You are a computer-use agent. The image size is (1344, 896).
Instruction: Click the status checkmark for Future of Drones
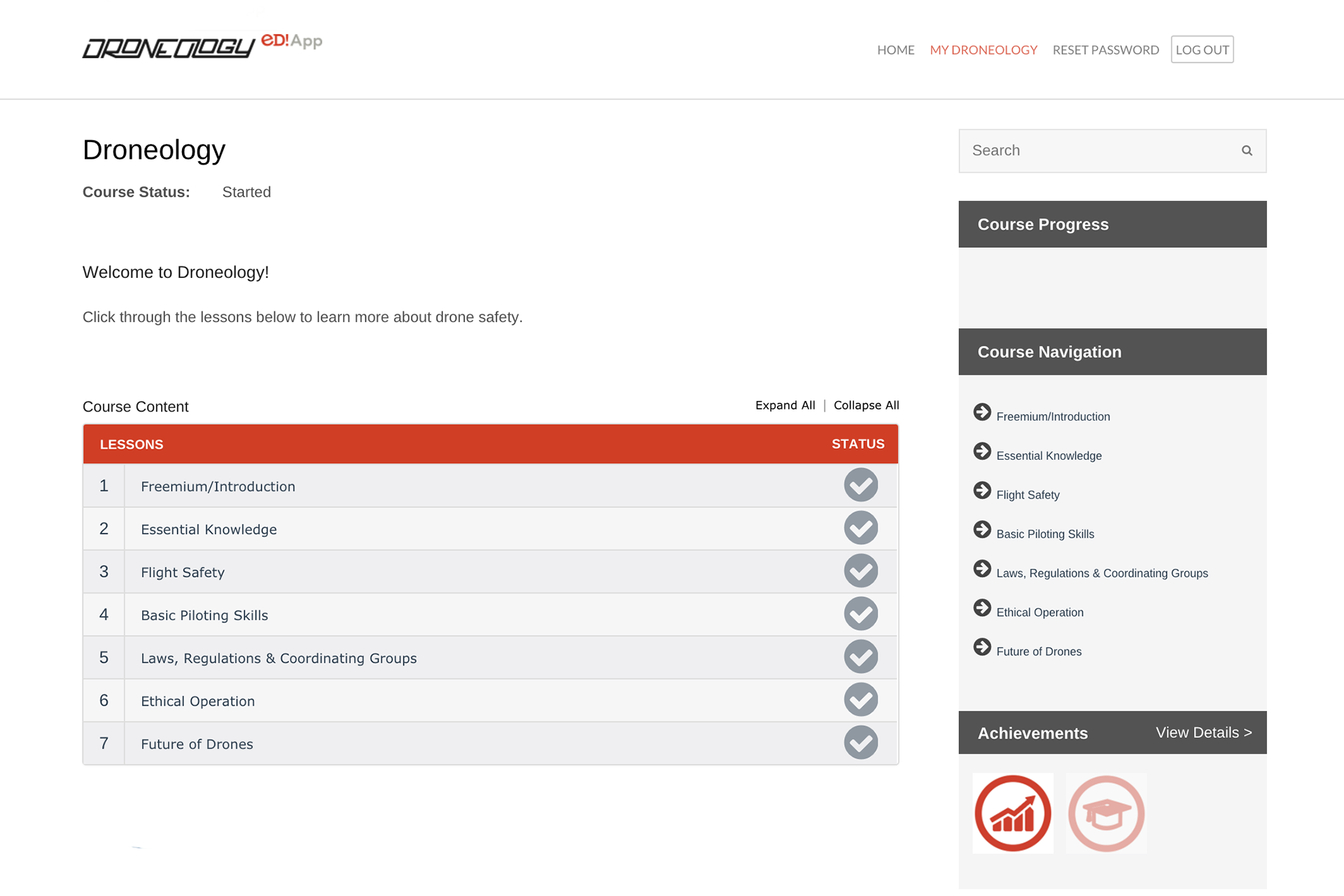click(861, 743)
